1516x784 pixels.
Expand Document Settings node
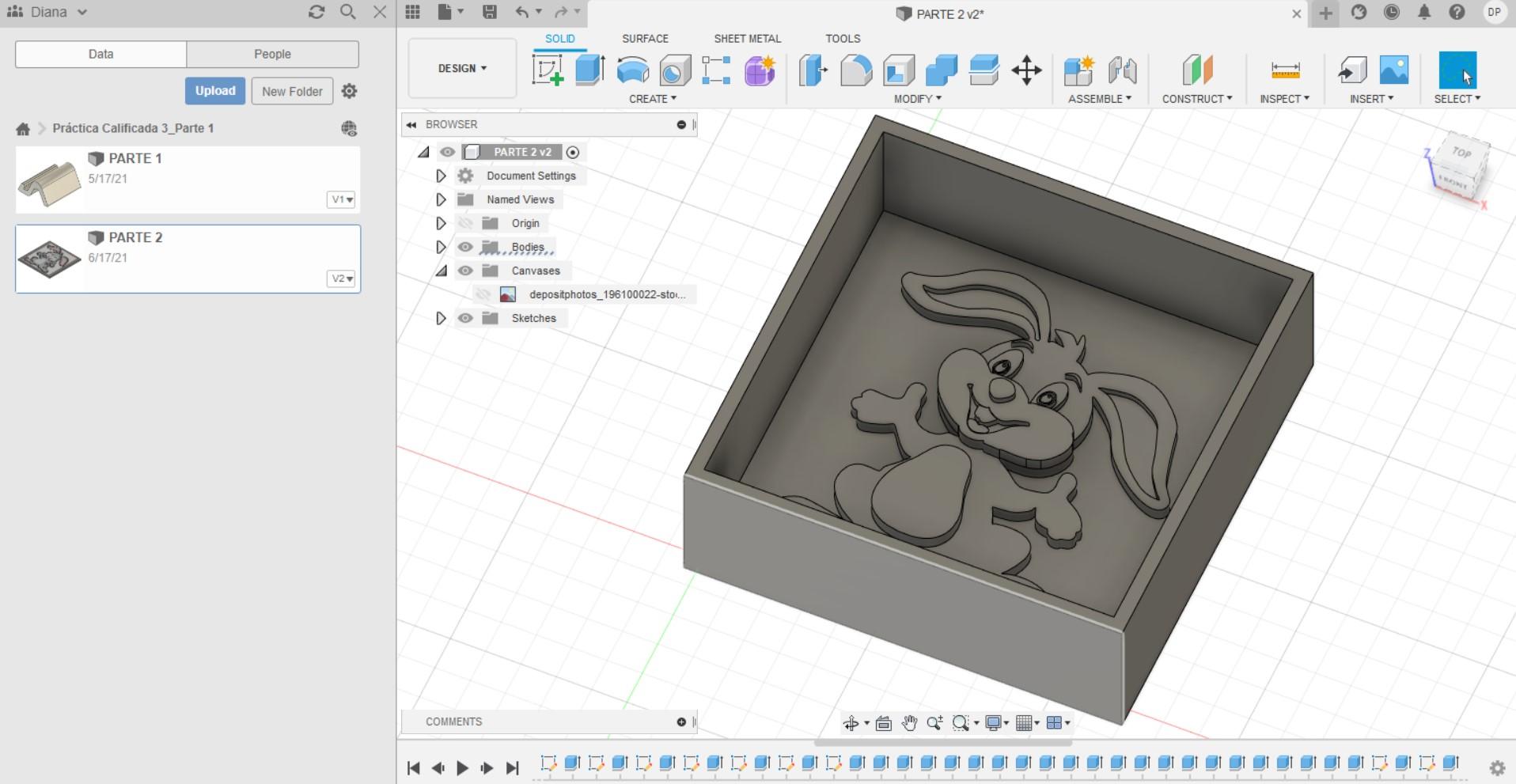(442, 176)
